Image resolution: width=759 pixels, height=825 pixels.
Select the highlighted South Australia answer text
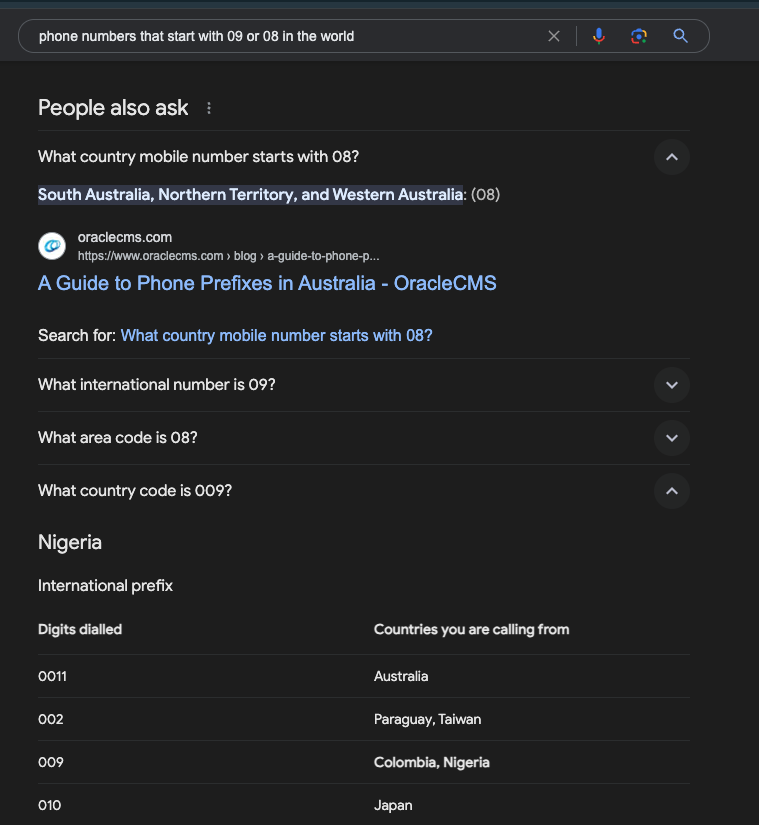point(250,195)
